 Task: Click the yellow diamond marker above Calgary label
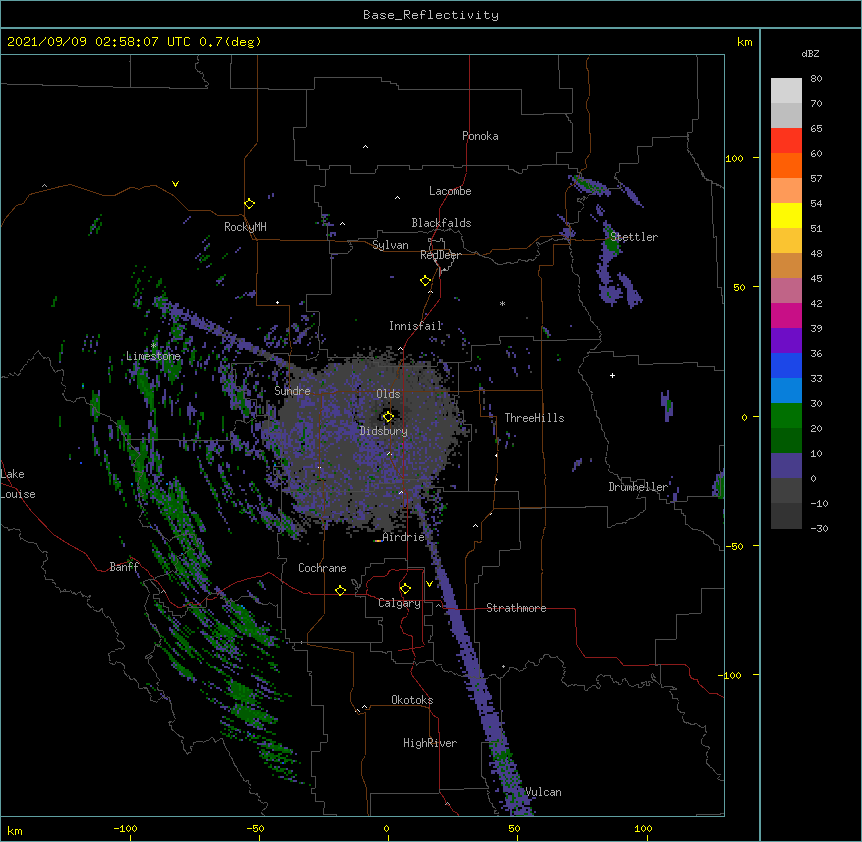405,589
